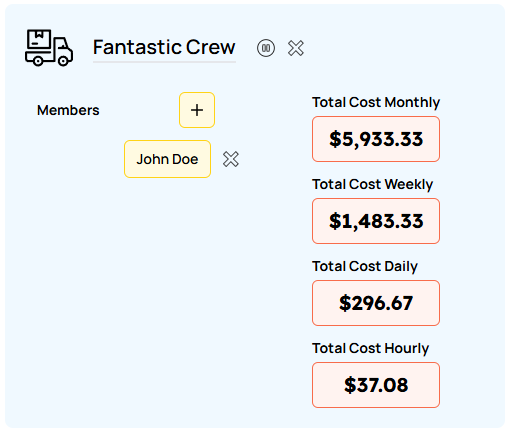The height and width of the screenshot is (432, 508).
Task: Select the John Doe member chip
Action: click(167, 159)
